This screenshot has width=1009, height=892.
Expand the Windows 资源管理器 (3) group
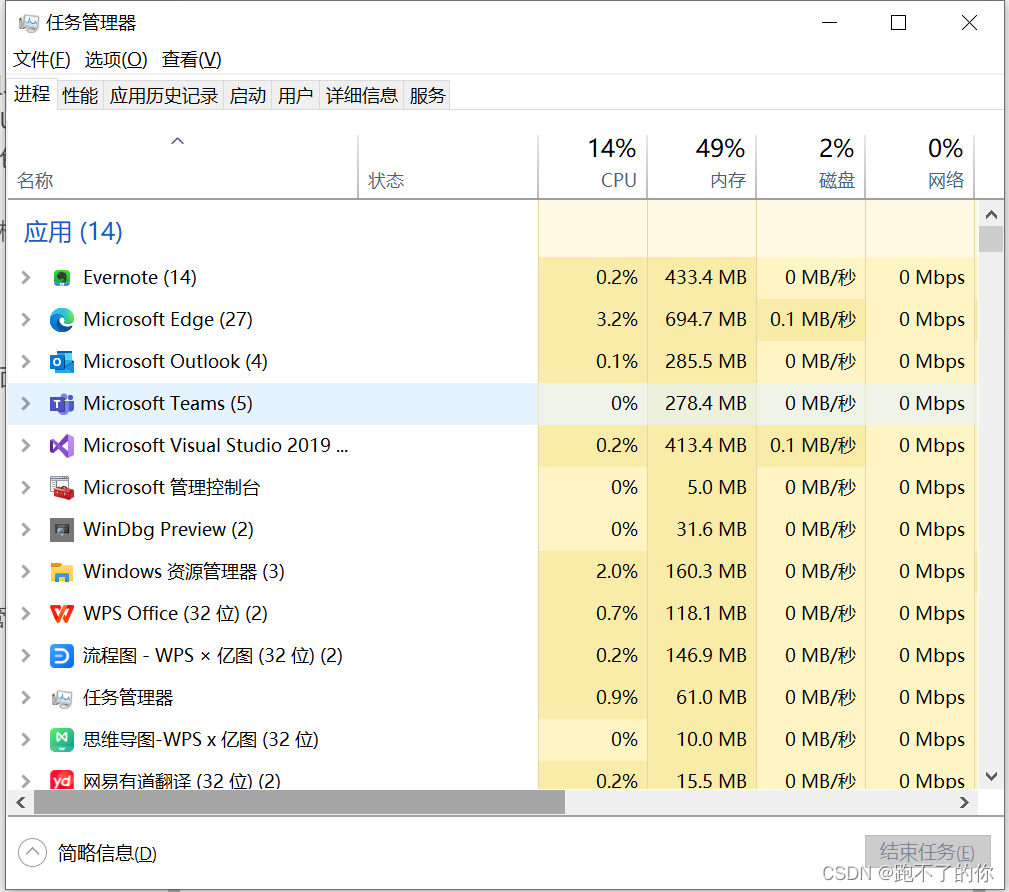click(26, 571)
